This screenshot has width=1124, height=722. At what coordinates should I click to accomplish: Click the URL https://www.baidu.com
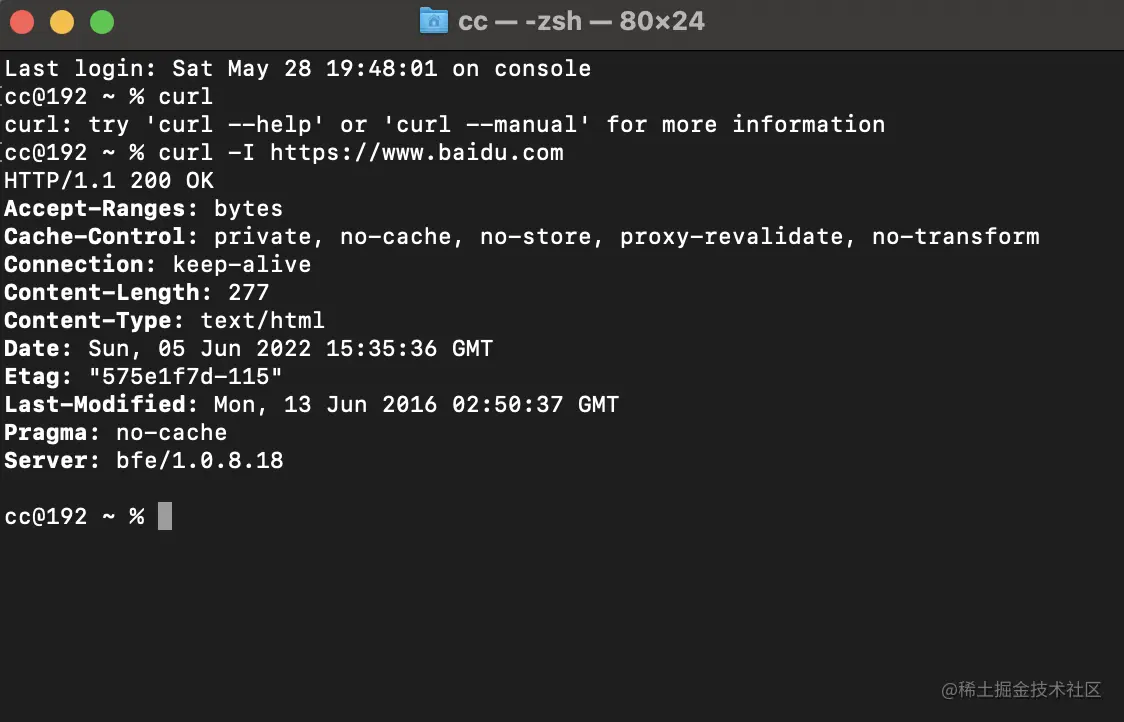pyautogui.click(x=420, y=152)
